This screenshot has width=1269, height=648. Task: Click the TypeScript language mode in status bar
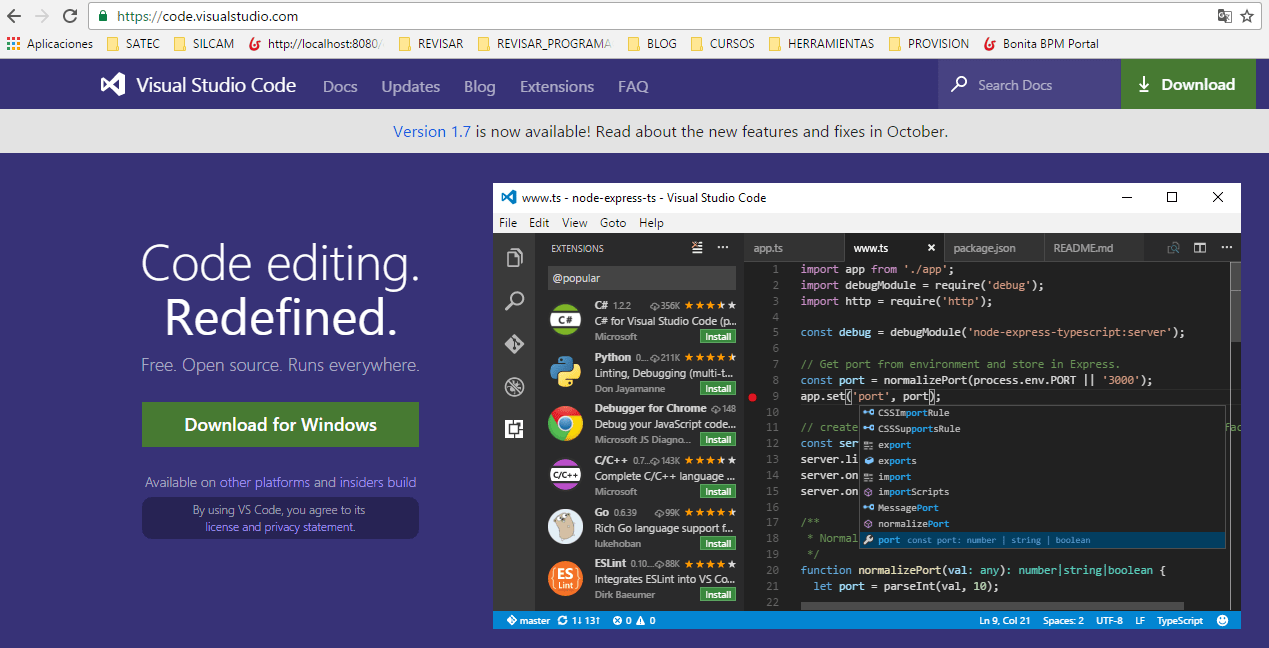(x=1180, y=620)
